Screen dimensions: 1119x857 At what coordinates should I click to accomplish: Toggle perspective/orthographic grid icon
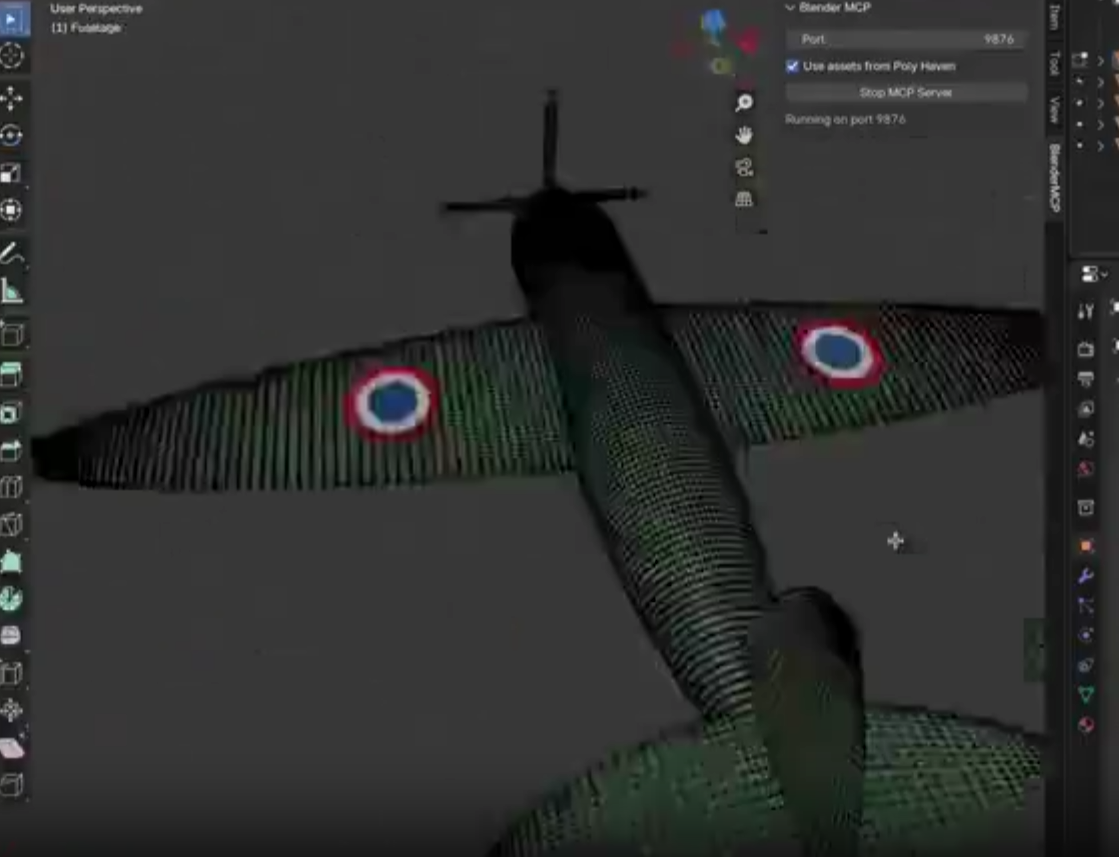[744, 199]
